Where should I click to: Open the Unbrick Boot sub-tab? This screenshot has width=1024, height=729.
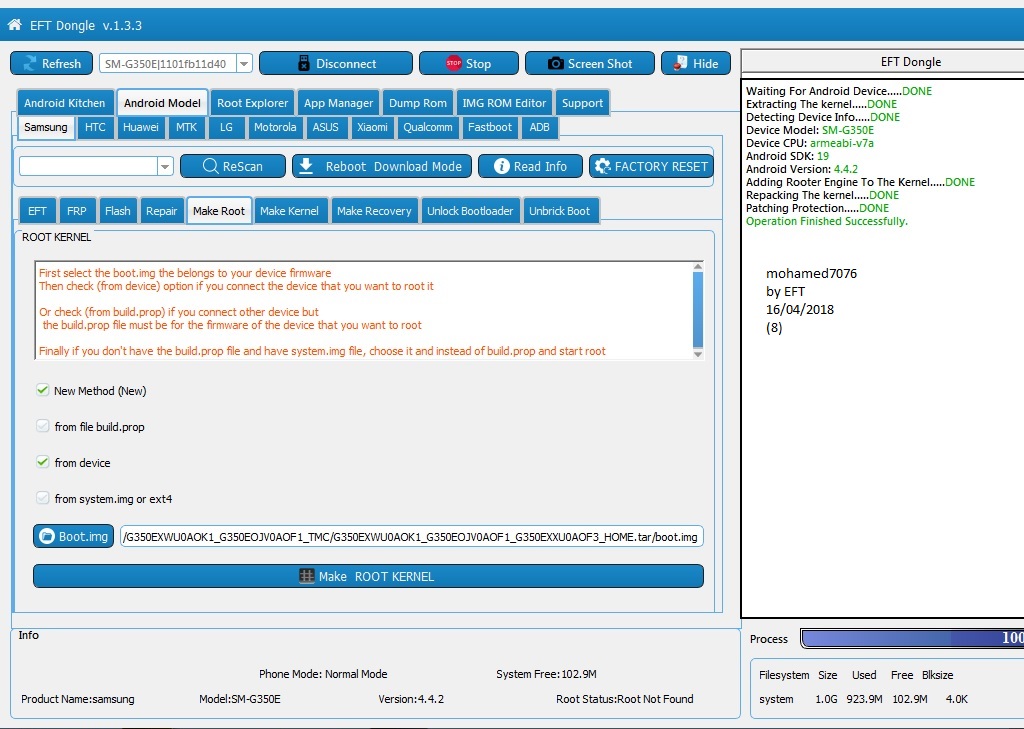pos(560,210)
